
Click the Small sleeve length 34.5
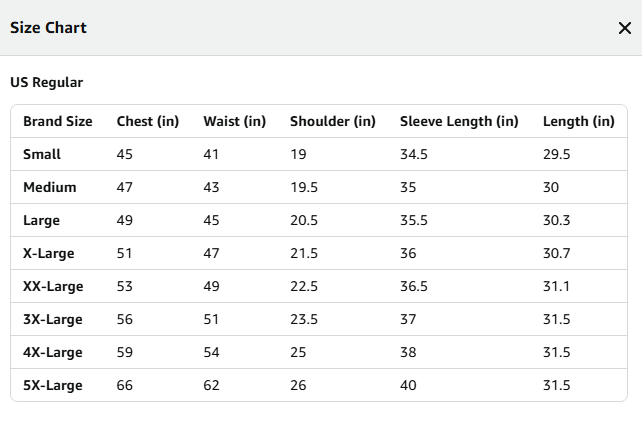point(414,154)
